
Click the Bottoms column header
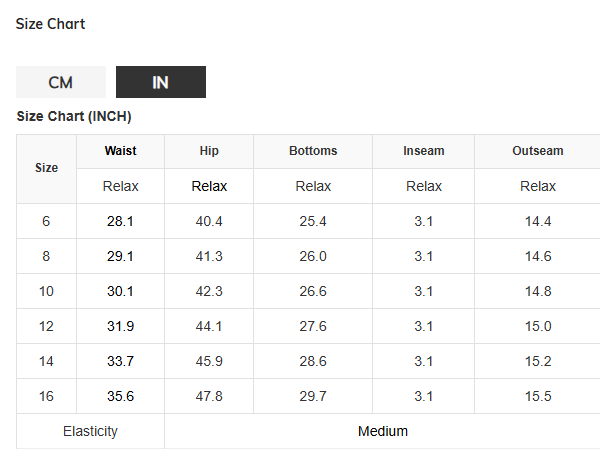pyautogui.click(x=313, y=151)
